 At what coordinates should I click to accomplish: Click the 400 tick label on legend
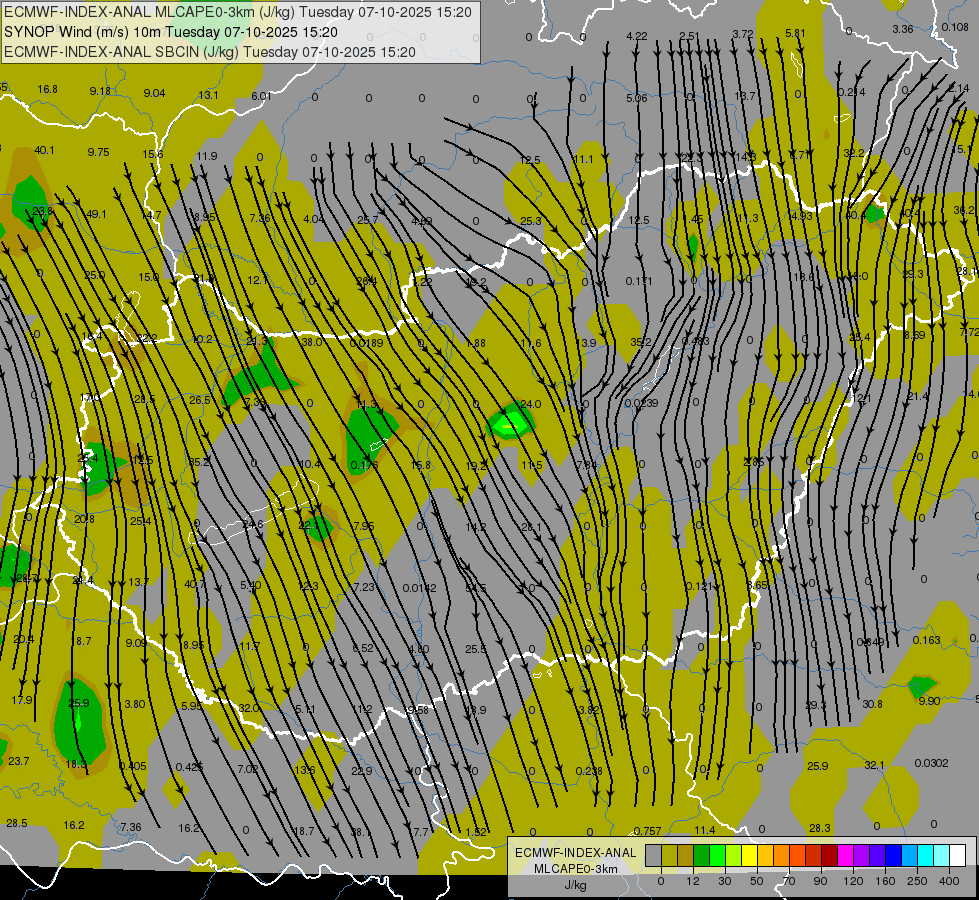[x=949, y=880]
